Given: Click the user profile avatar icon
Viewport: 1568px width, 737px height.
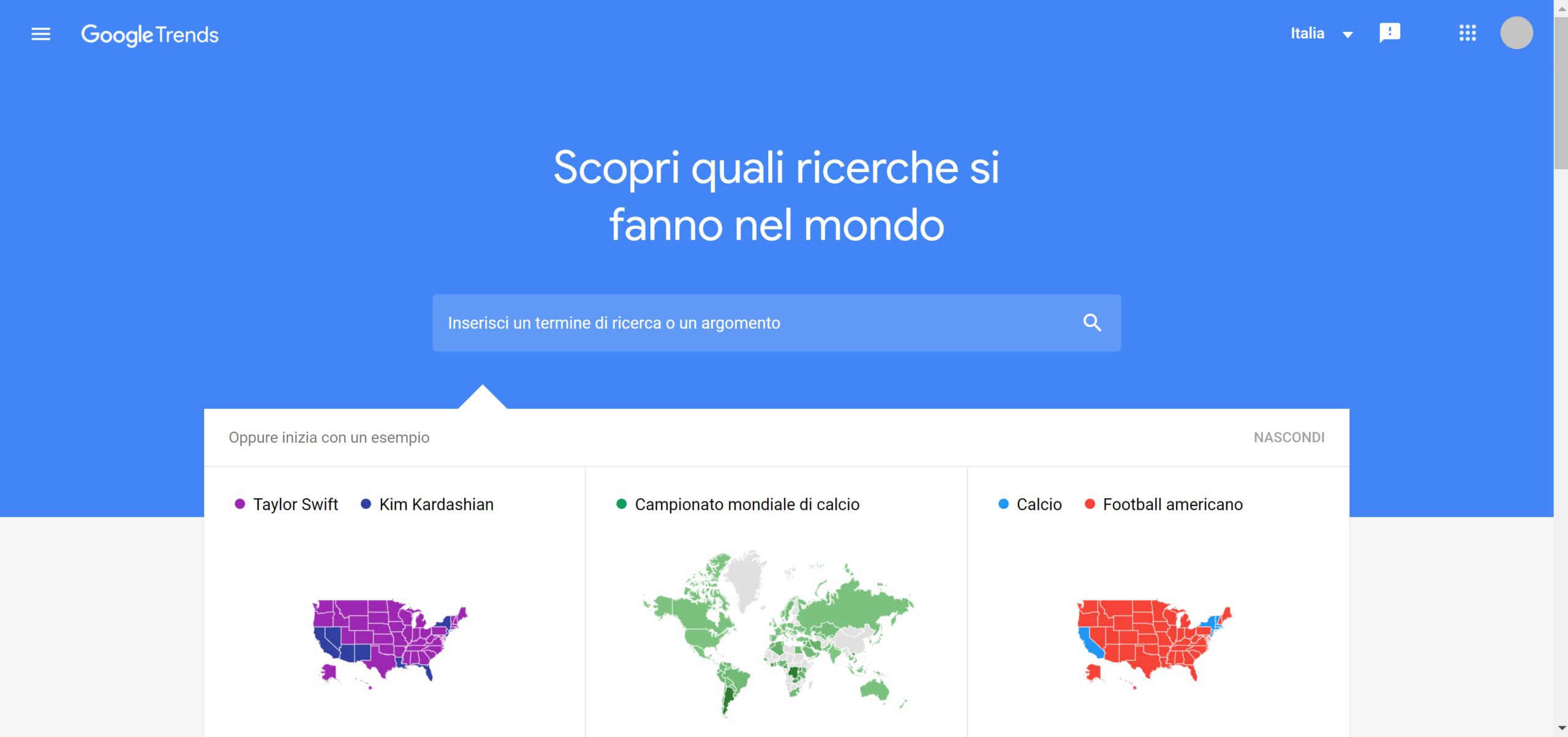Looking at the screenshot, I should pyautogui.click(x=1517, y=32).
